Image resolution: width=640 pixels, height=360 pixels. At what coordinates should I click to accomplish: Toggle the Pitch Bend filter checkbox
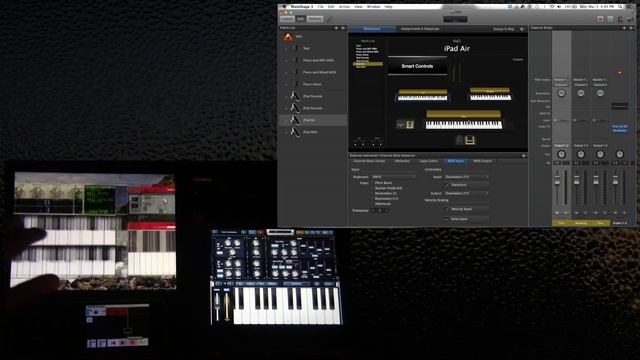[x=372, y=183]
